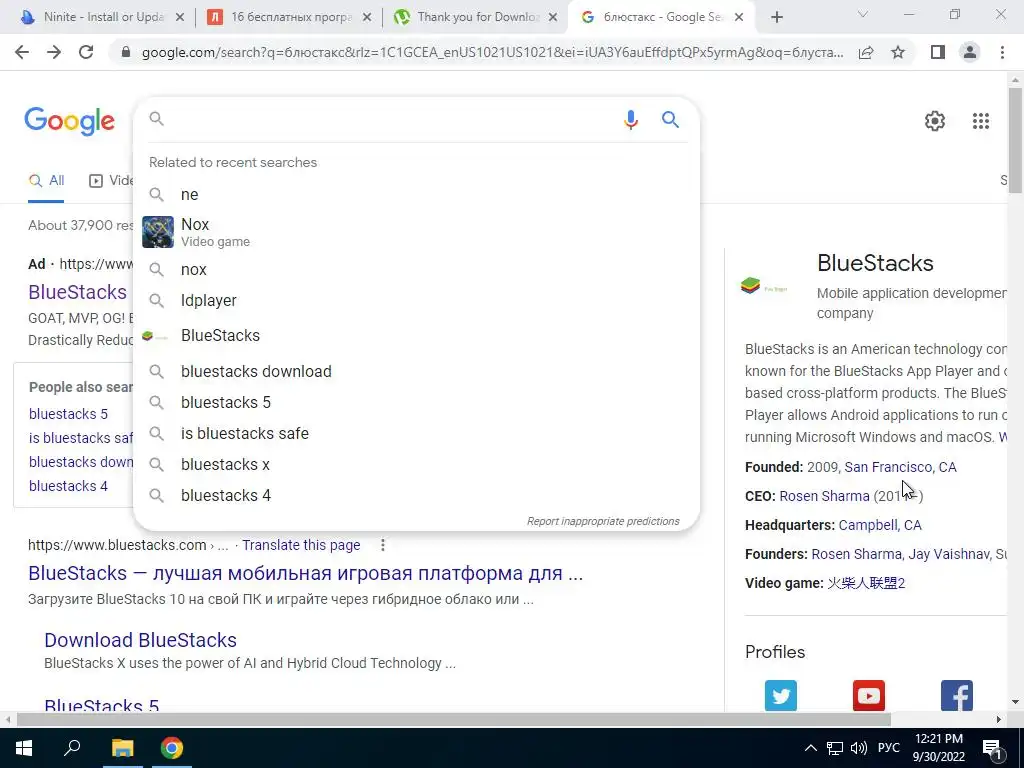Screen dimensions: 1024x768
Task: Click the Chrome back arrow
Action: point(22,52)
